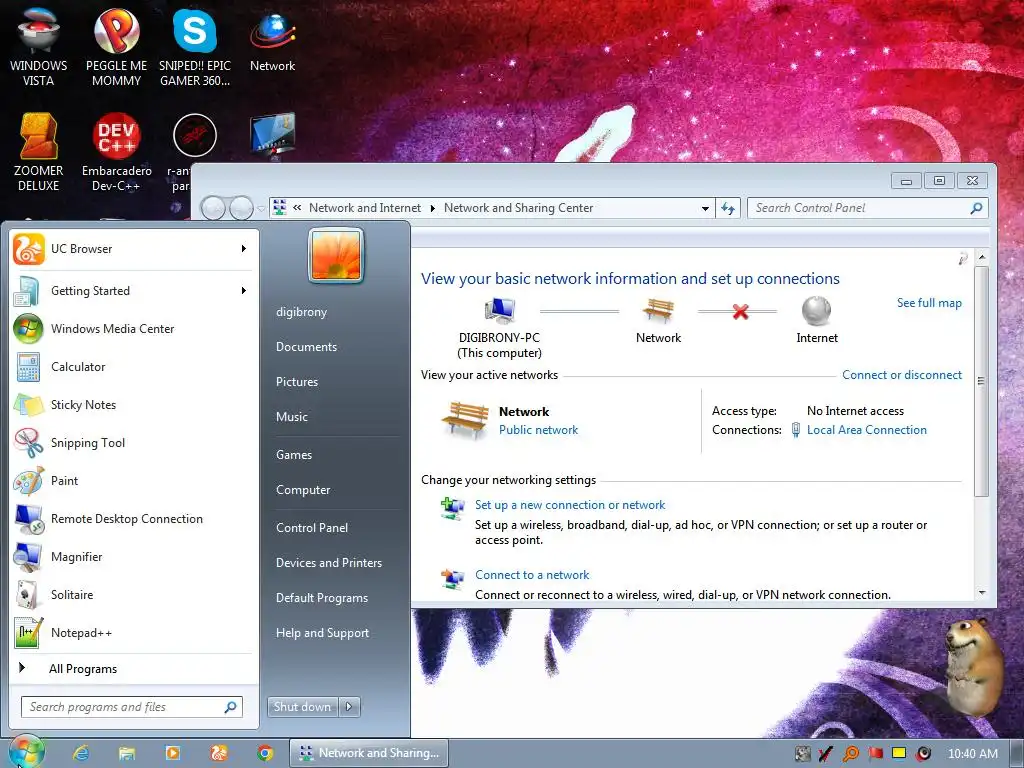The image size is (1024, 768).
Task: Open Games from Start menu
Action: [x=294, y=455]
